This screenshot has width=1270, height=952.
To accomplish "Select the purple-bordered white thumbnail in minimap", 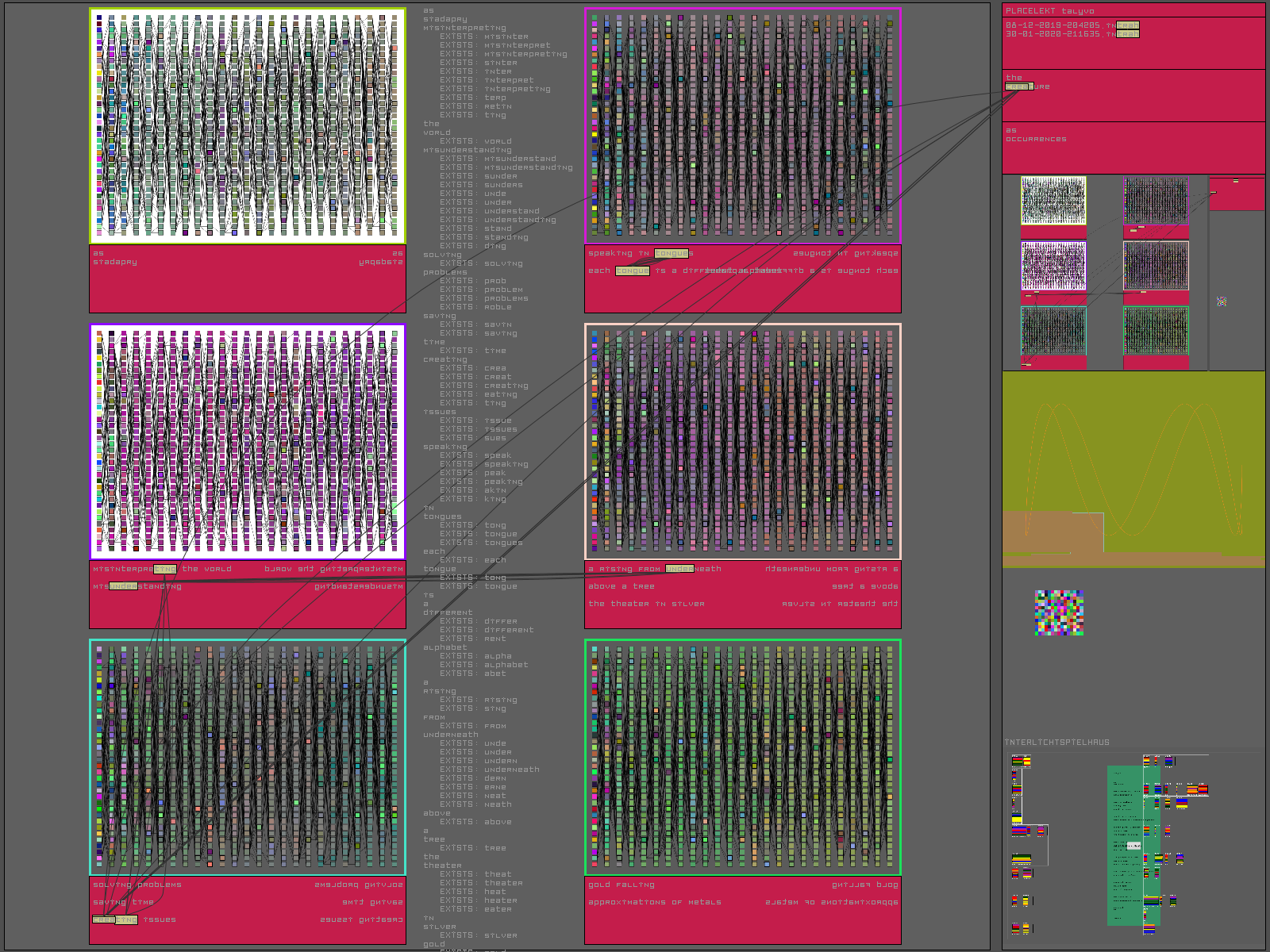I will coord(1053,266).
